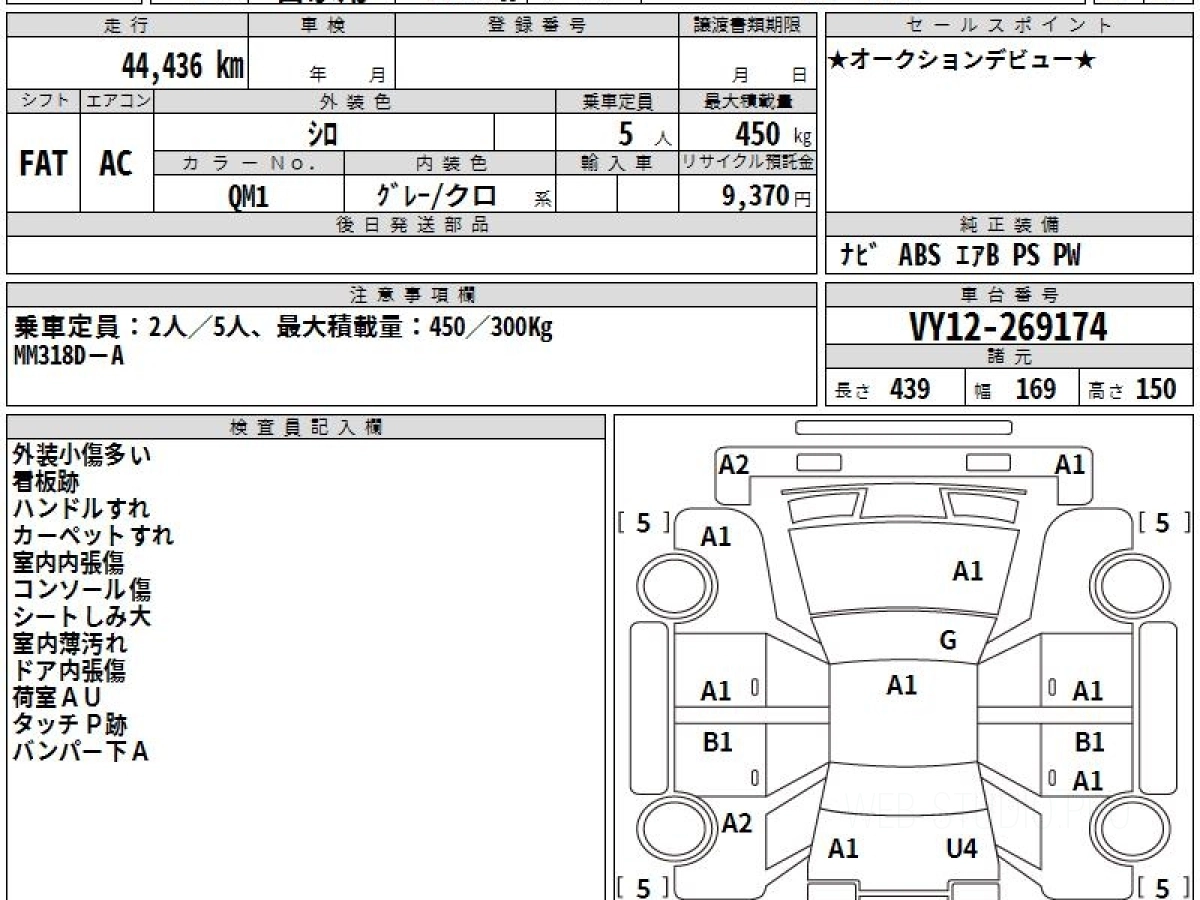Select the PS equipment entry

[x=1026, y=255]
